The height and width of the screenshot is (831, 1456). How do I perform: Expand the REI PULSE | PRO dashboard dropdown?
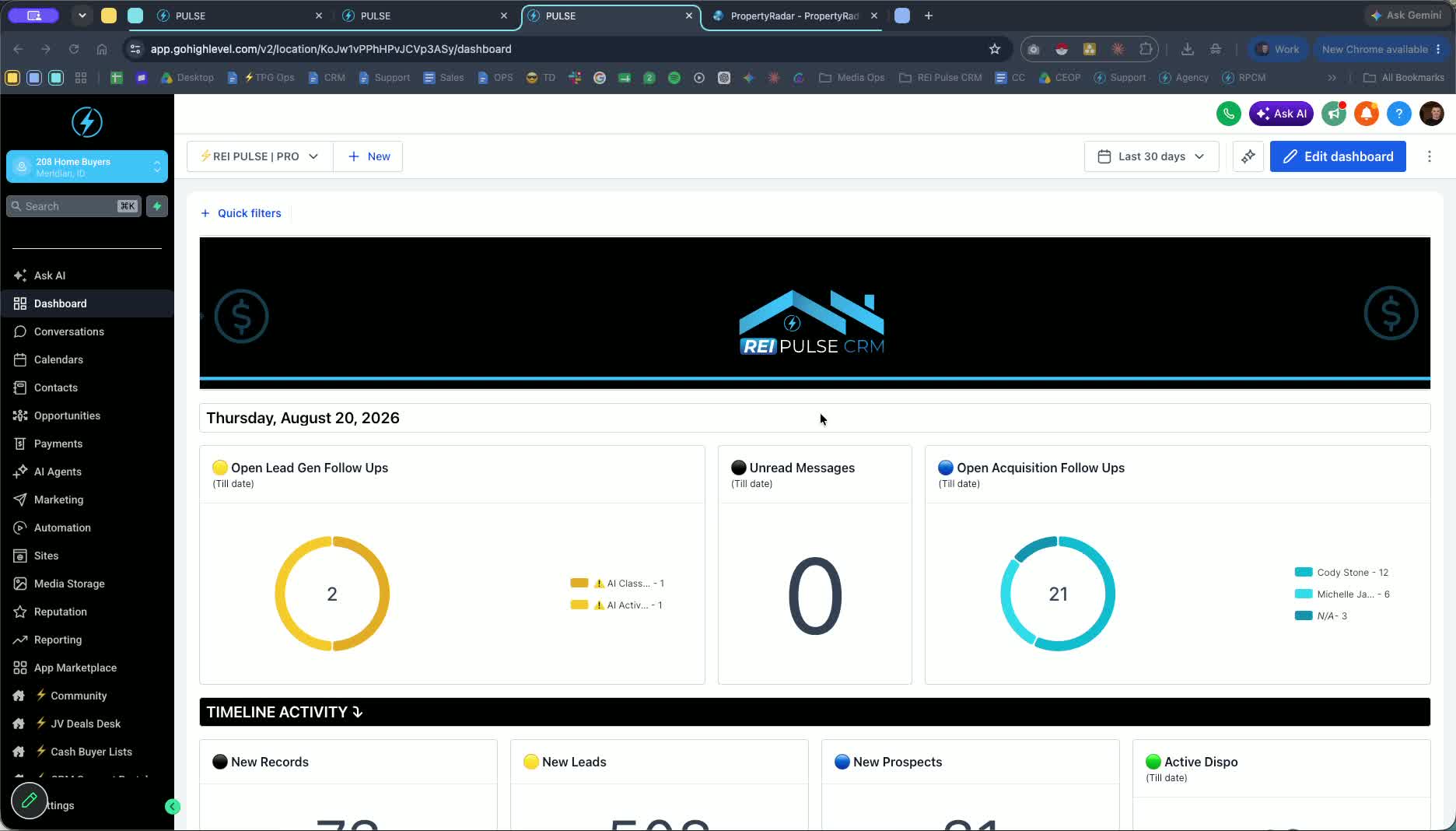point(260,156)
